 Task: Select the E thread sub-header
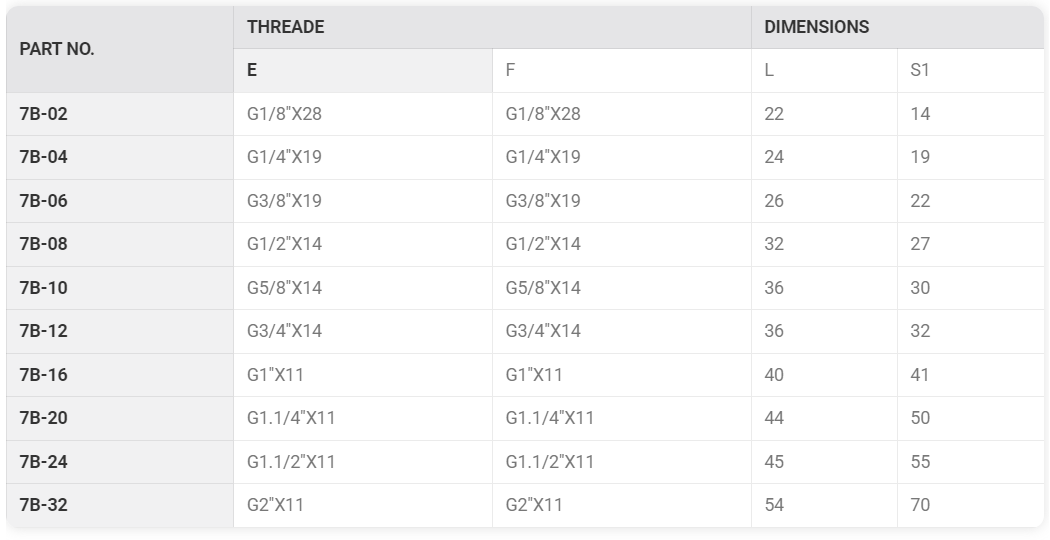(363, 70)
